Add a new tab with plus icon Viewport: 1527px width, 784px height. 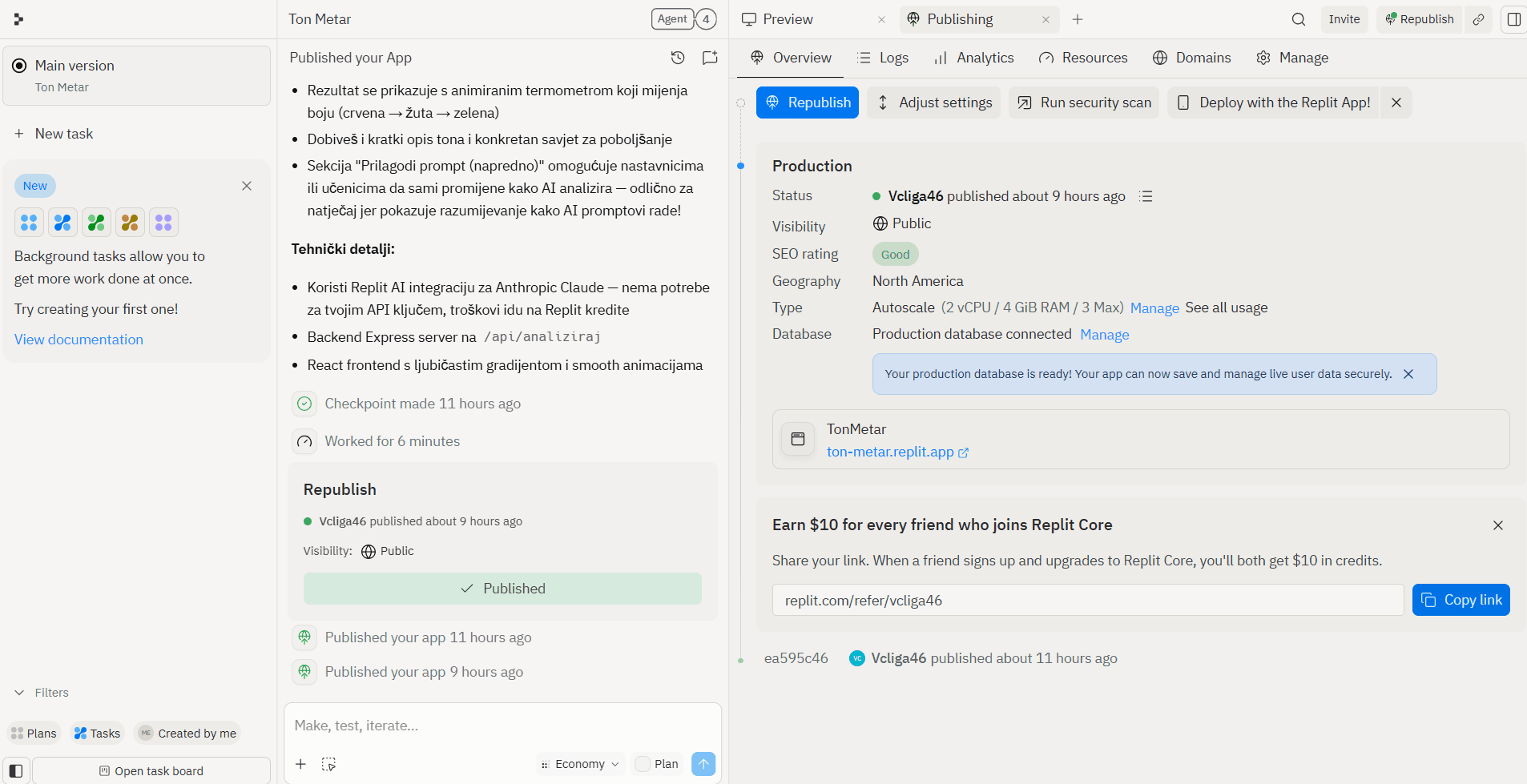coord(1078,19)
